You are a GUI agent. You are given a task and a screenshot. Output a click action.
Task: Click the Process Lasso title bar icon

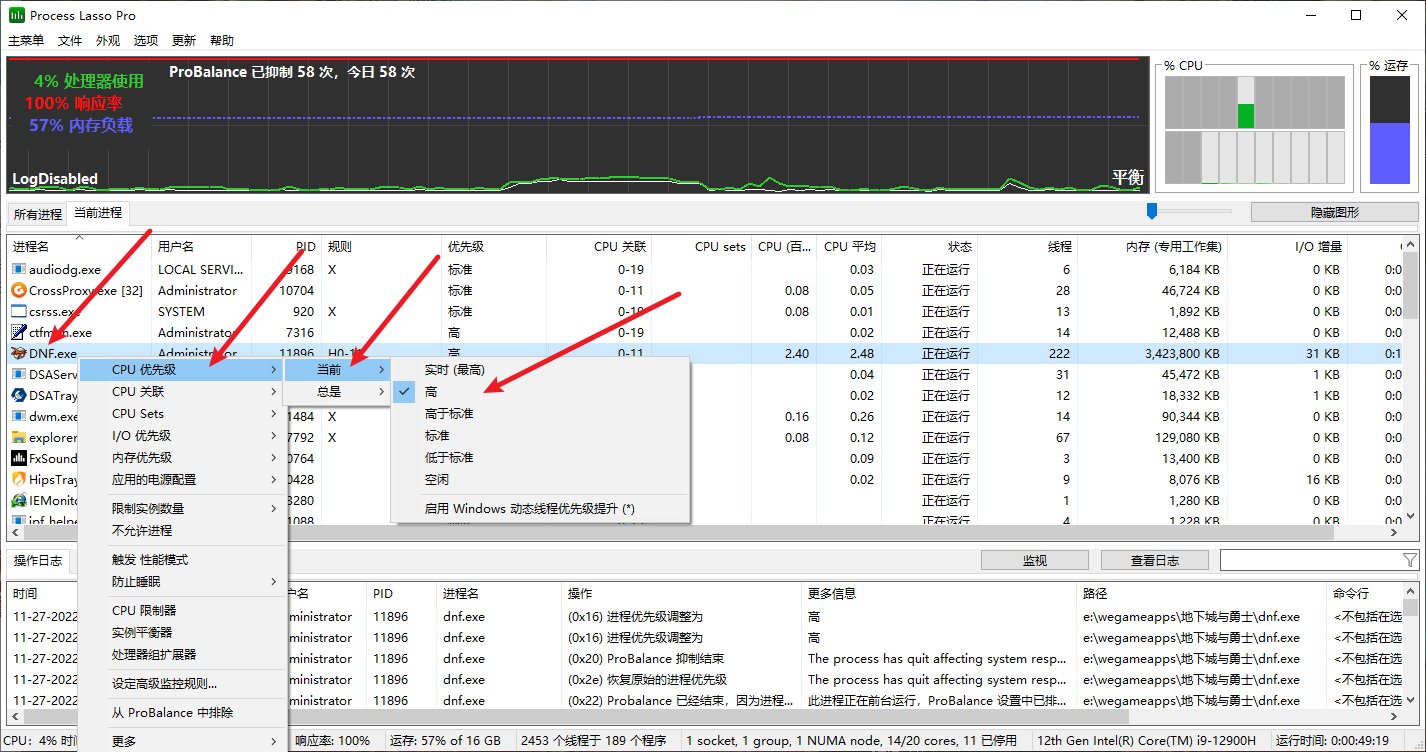coord(16,15)
